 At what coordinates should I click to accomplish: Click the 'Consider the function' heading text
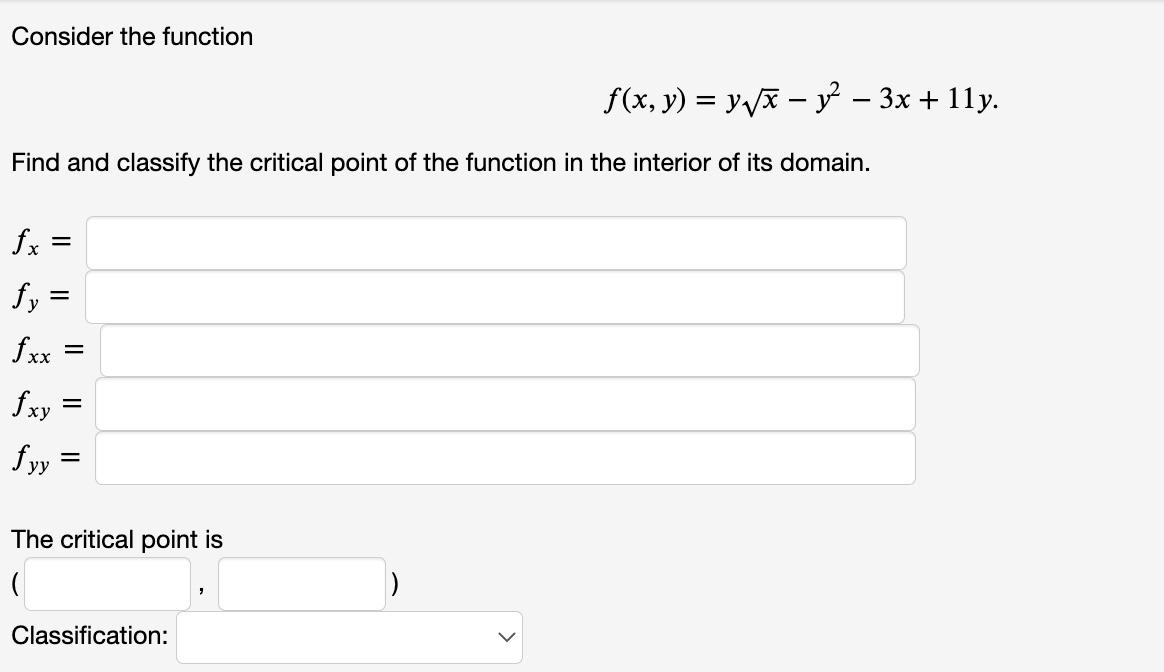[132, 36]
